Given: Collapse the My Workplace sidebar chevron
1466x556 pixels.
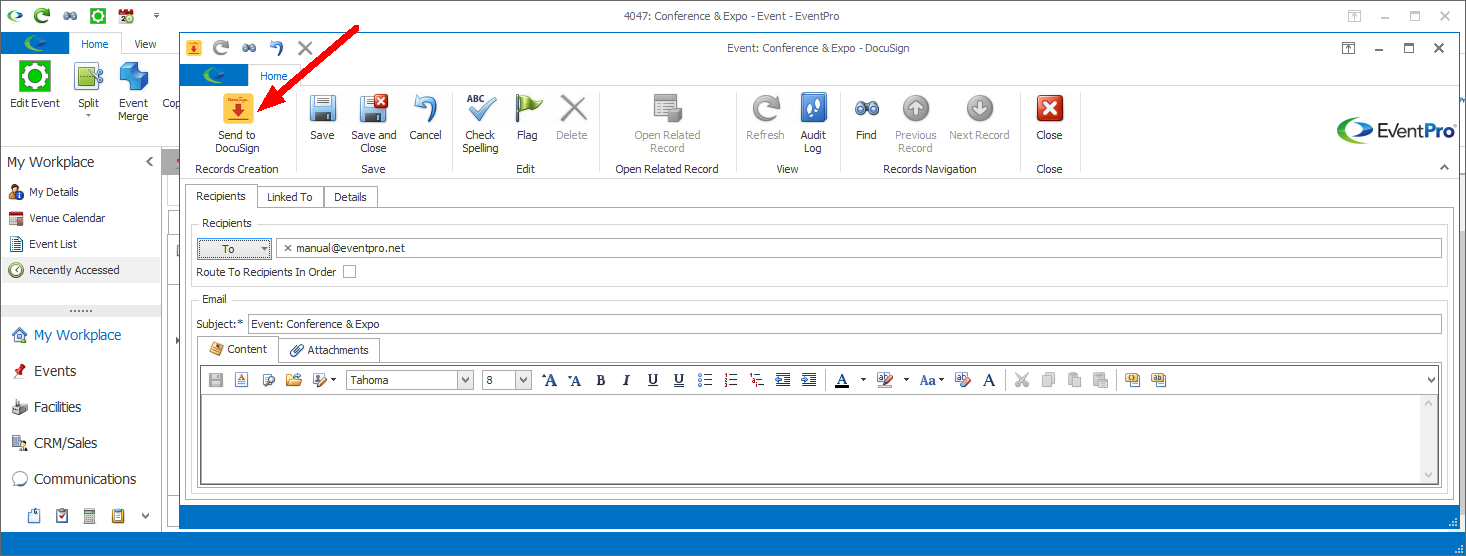Looking at the screenshot, I should pyautogui.click(x=150, y=162).
